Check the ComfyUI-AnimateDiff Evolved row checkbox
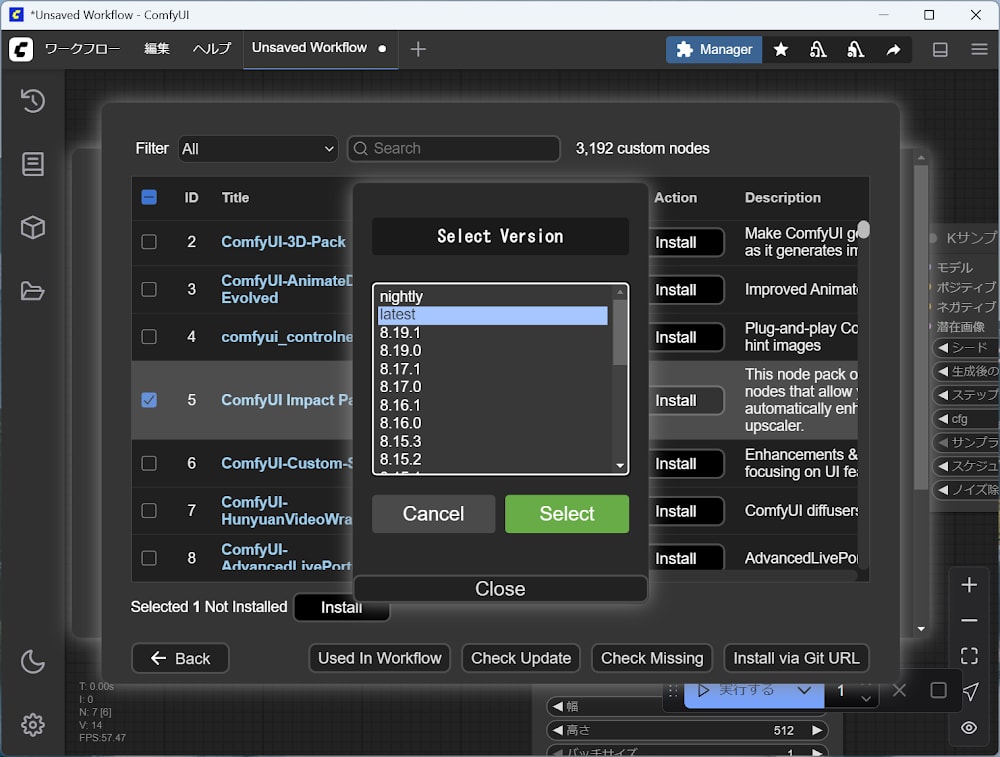 149,289
